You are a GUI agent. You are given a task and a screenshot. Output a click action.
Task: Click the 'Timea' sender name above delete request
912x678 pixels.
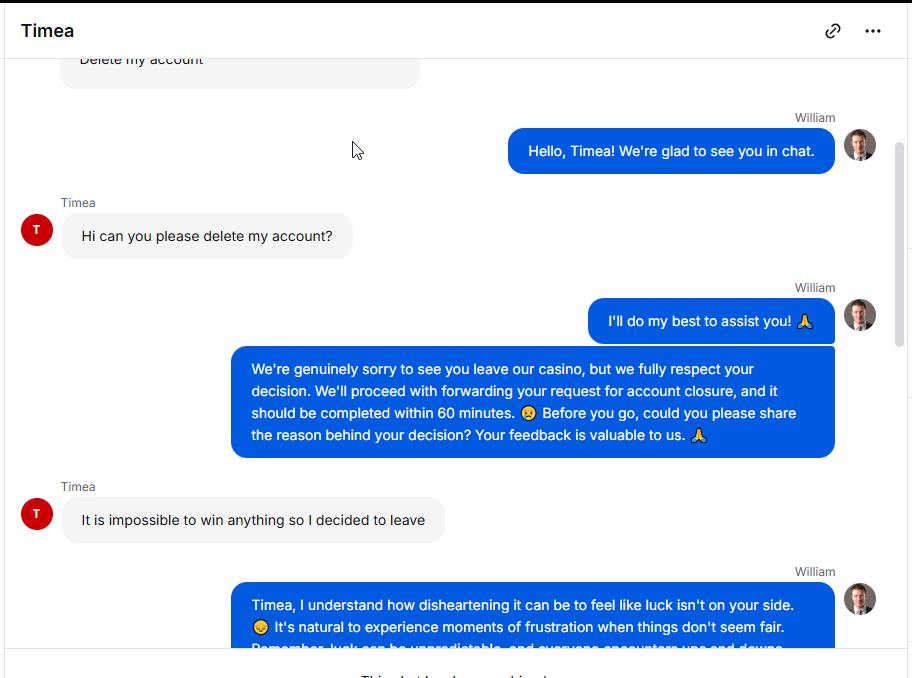pyautogui.click(x=78, y=203)
